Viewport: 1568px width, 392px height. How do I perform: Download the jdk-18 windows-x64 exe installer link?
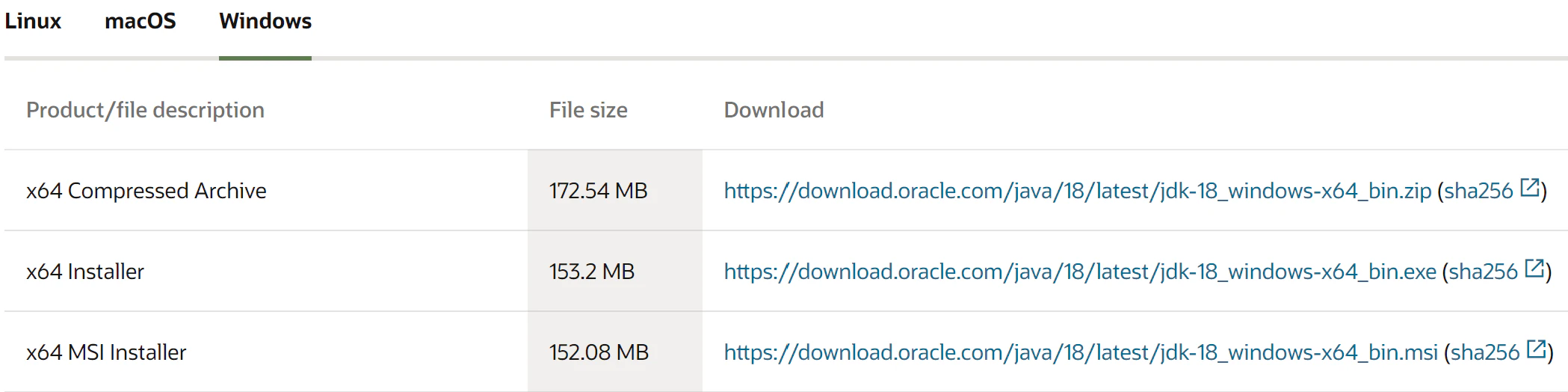[x=1080, y=272]
